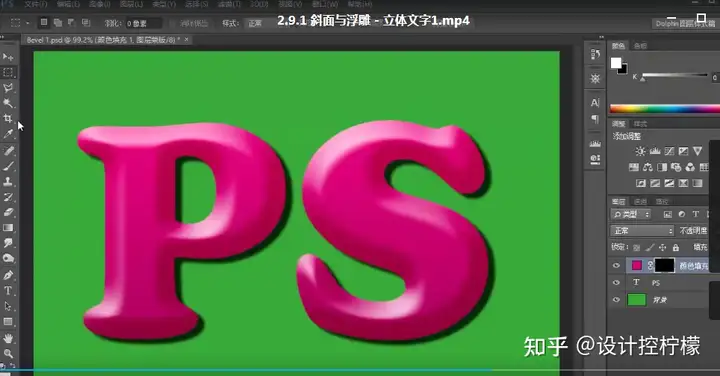Add a Curves adjustment

pos(669,151)
